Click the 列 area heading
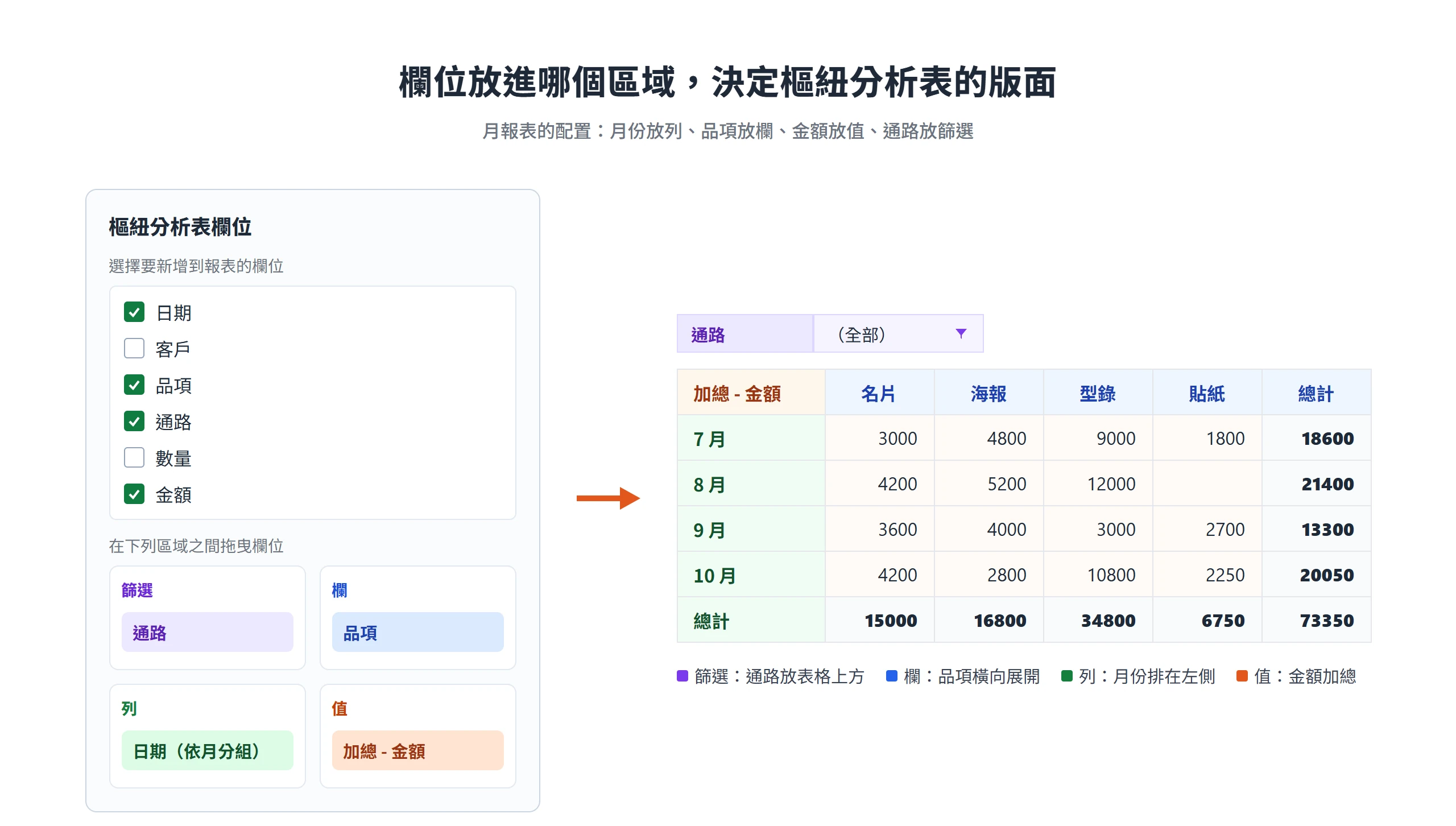1456x826 pixels. pyautogui.click(x=129, y=708)
